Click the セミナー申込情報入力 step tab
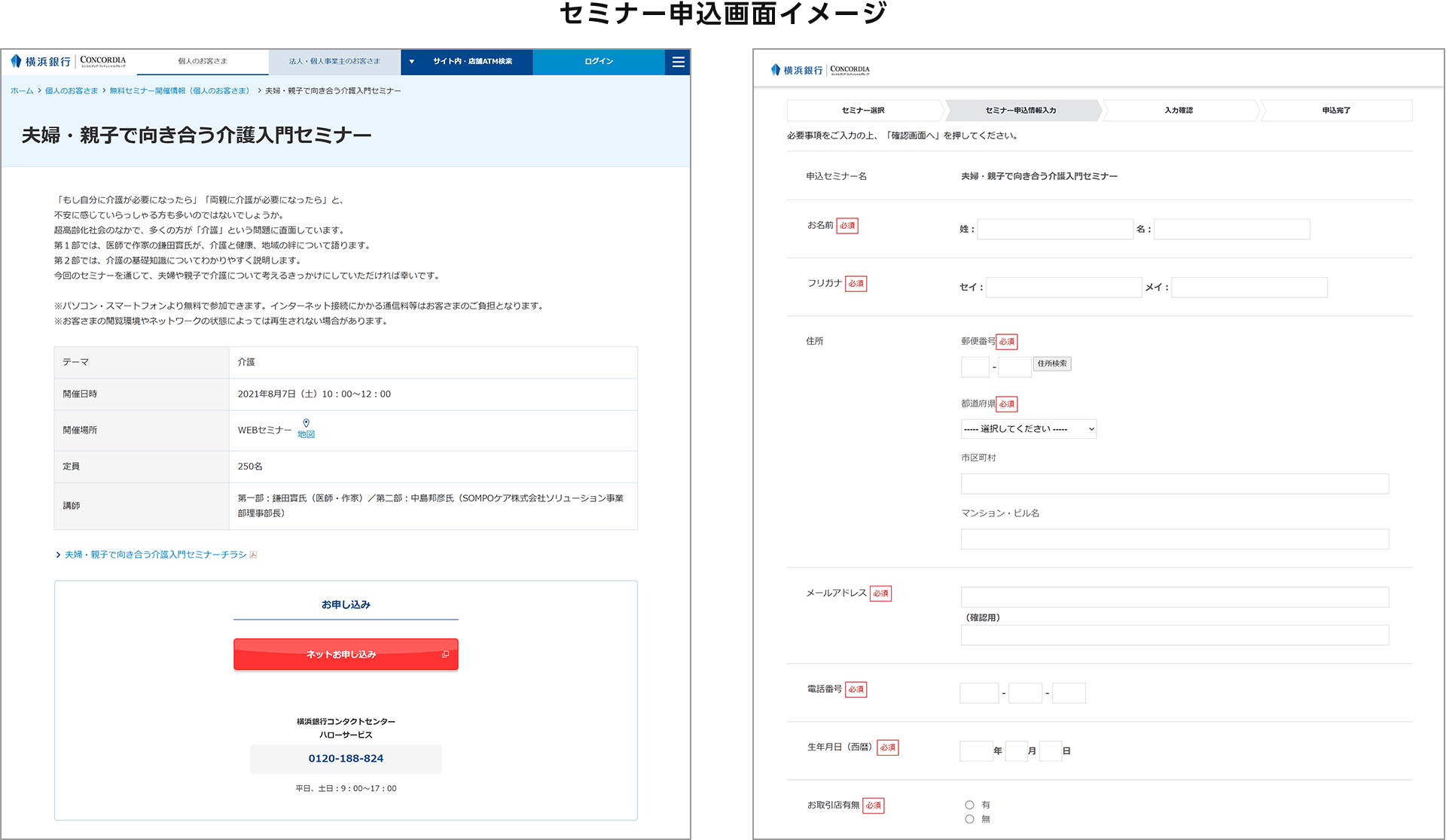The width and height of the screenshot is (1446, 840). tap(1021, 111)
